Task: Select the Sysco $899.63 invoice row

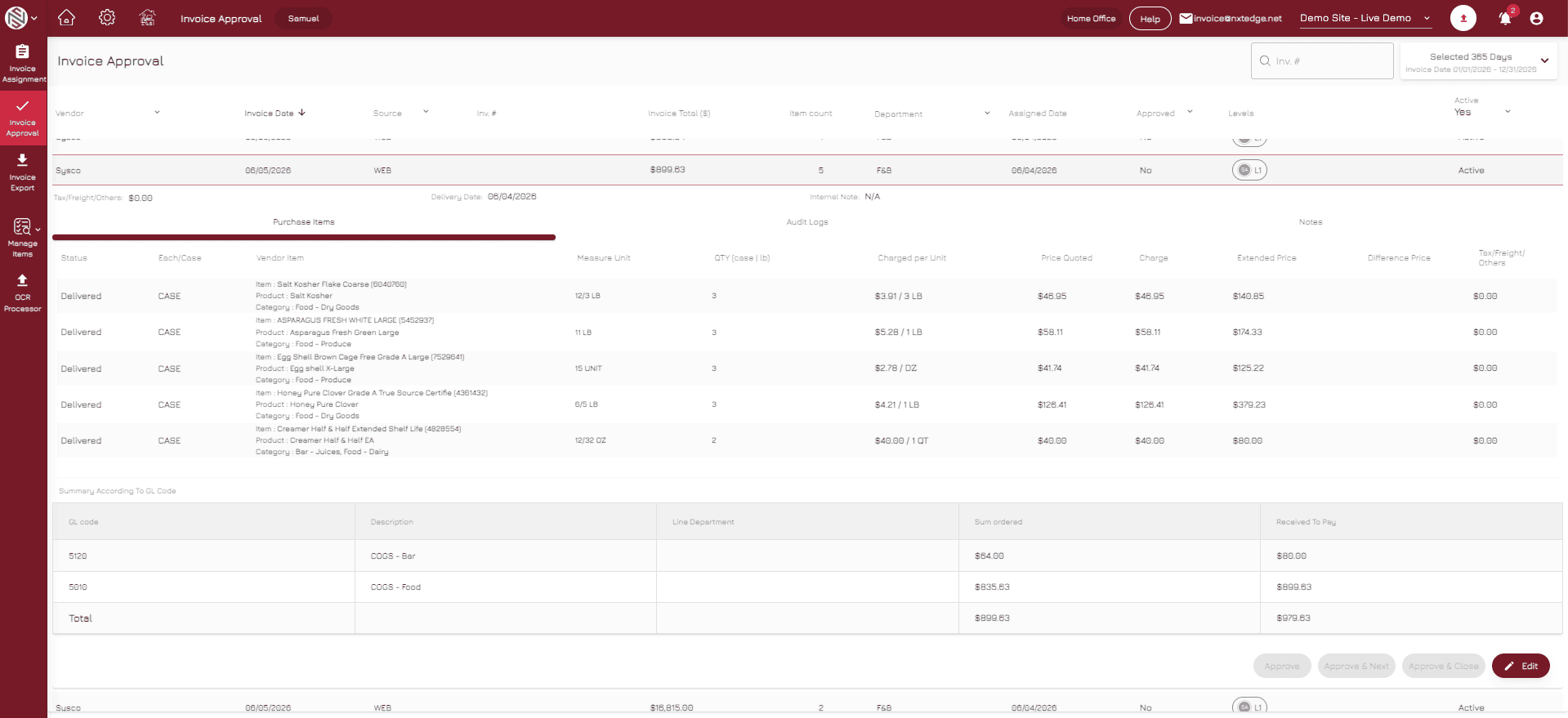Action: pyautogui.click(x=807, y=170)
